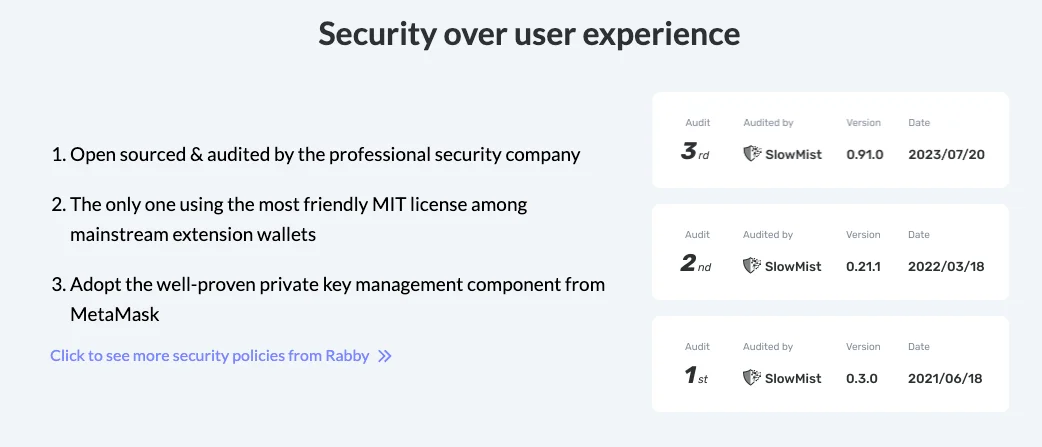
Task: Click the SlowMist logo in 2nd audit card
Action: tap(782, 266)
